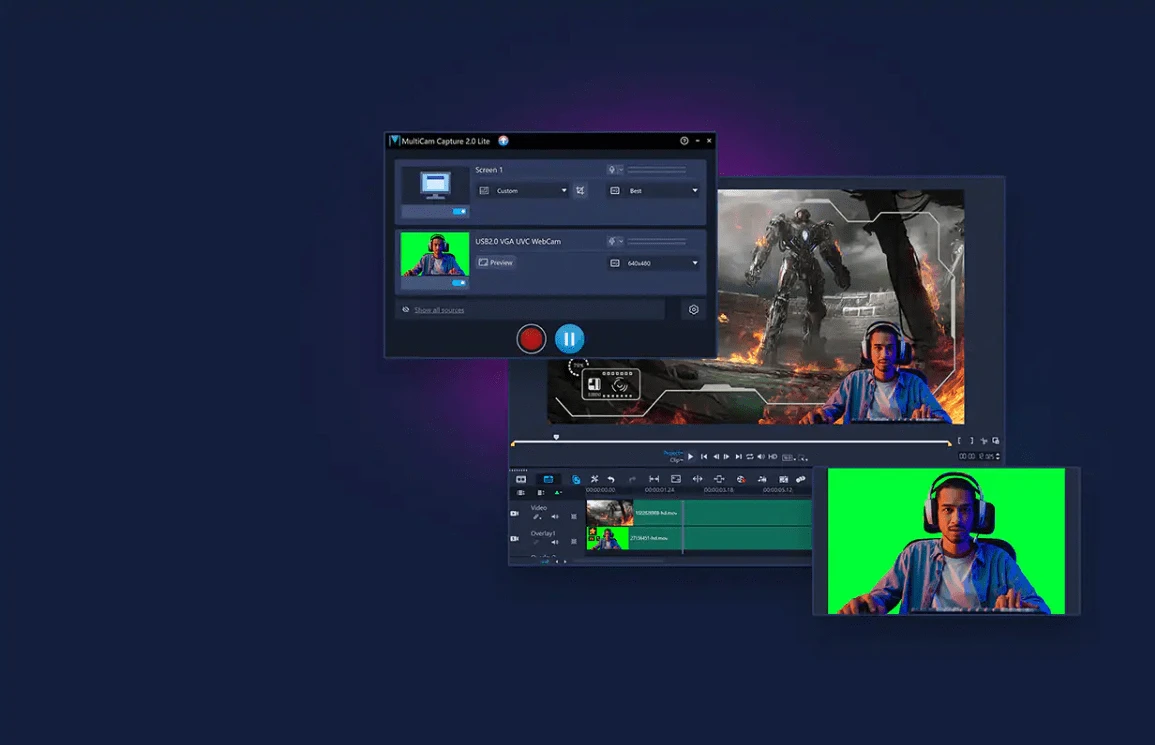Click the undo arrow in timeline toolbar
The image size is (1155, 745).
tap(611, 480)
